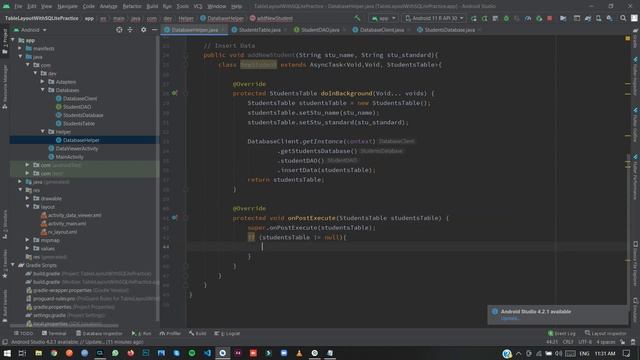Screen dimensions: 640x360
Task: Click the yellow warning marker above the scrollbar
Action: click(627, 38)
